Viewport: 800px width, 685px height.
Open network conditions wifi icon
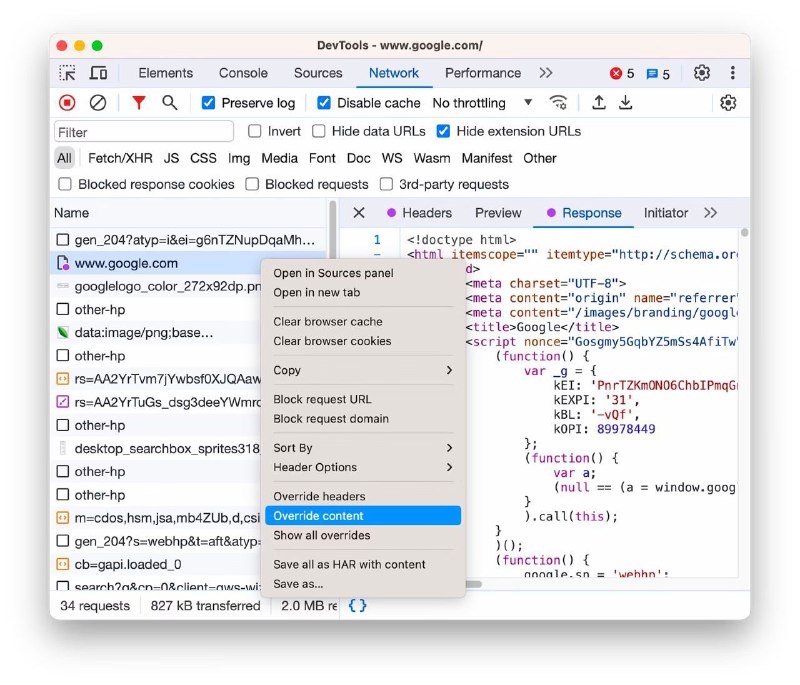point(558,103)
